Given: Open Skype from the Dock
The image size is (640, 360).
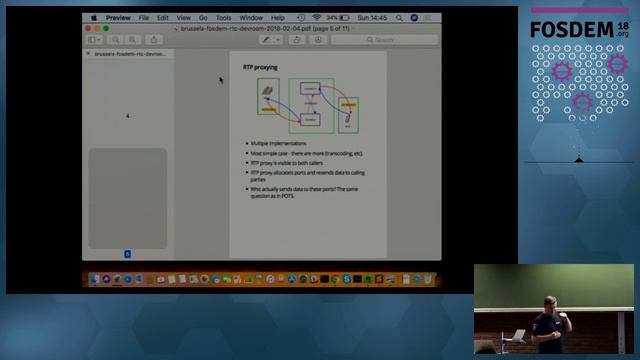Looking at the screenshot, I should (x=347, y=279).
